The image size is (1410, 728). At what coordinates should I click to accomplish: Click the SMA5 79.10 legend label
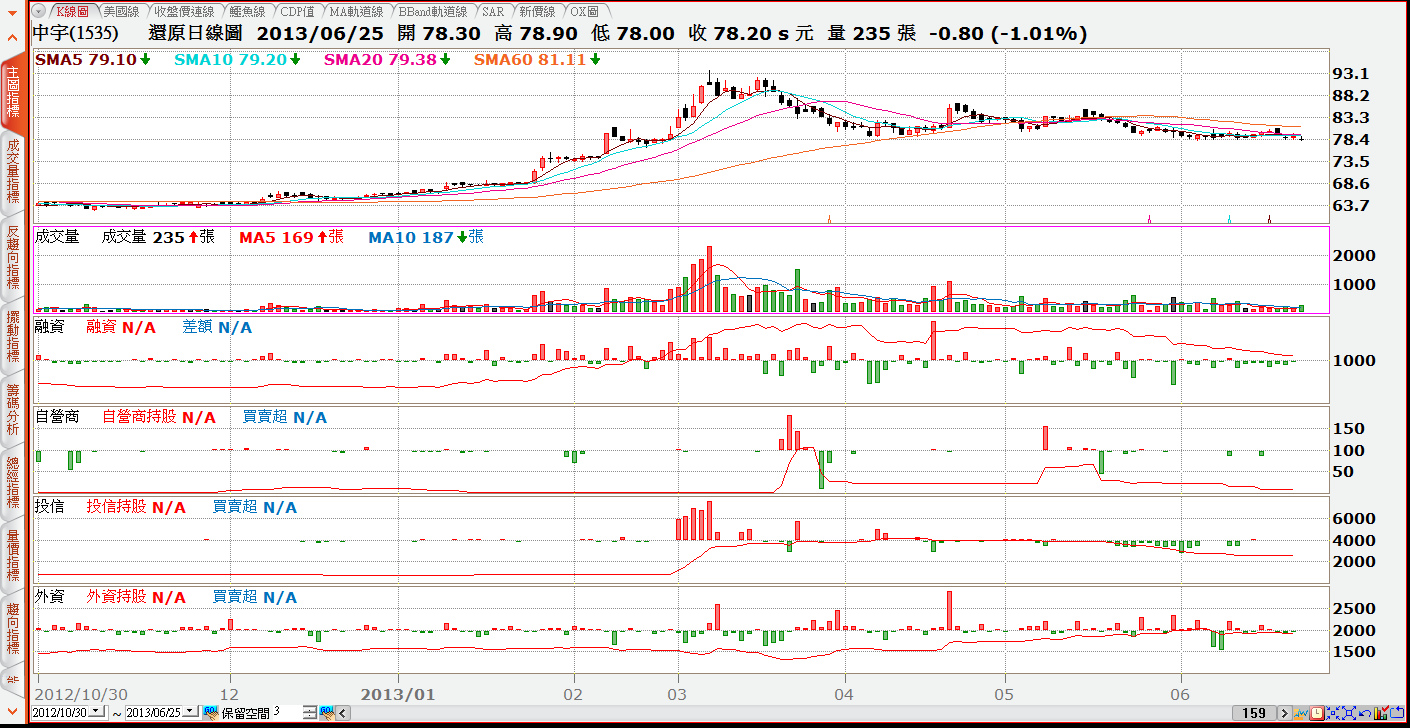93,59
